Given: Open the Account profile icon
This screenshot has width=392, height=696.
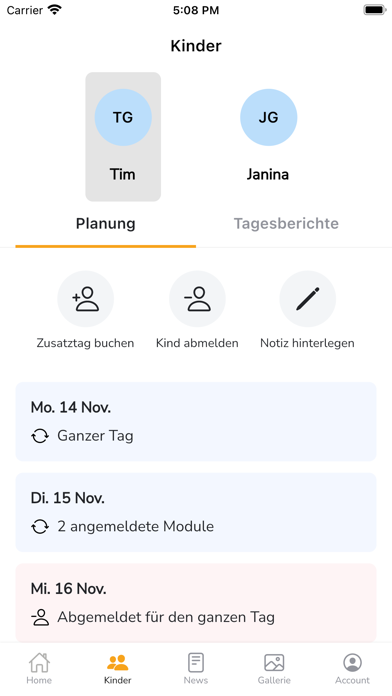Looking at the screenshot, I should [352, 663].
